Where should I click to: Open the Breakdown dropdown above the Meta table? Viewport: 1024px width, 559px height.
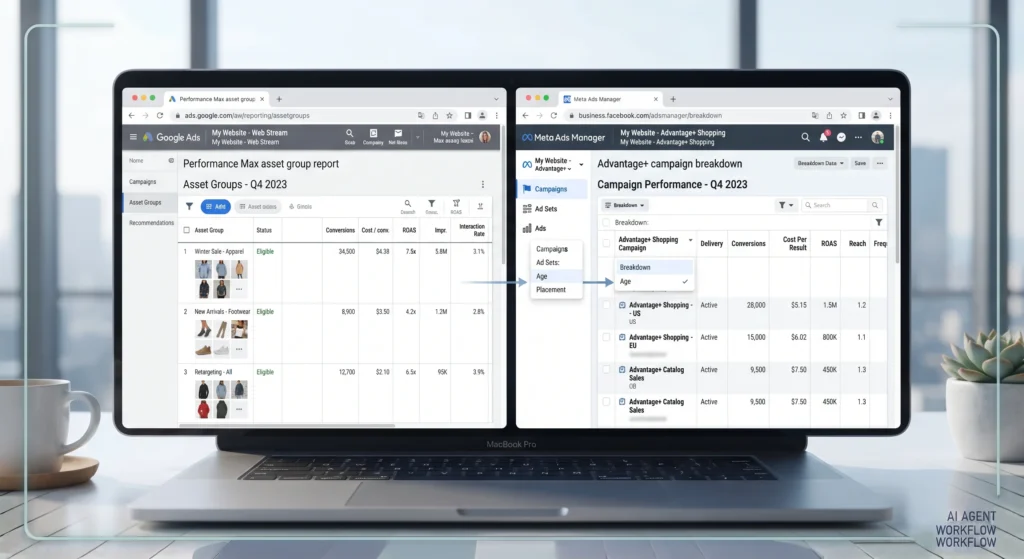click(624, 205)
